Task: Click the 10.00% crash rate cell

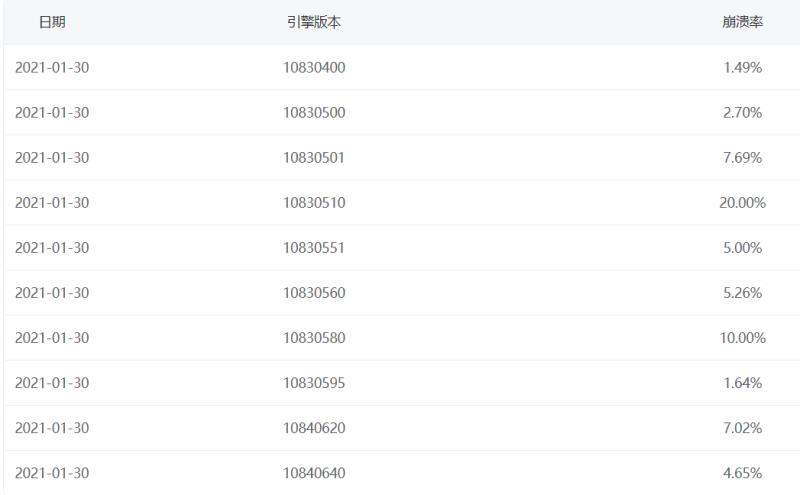Action: coord(742,338)
